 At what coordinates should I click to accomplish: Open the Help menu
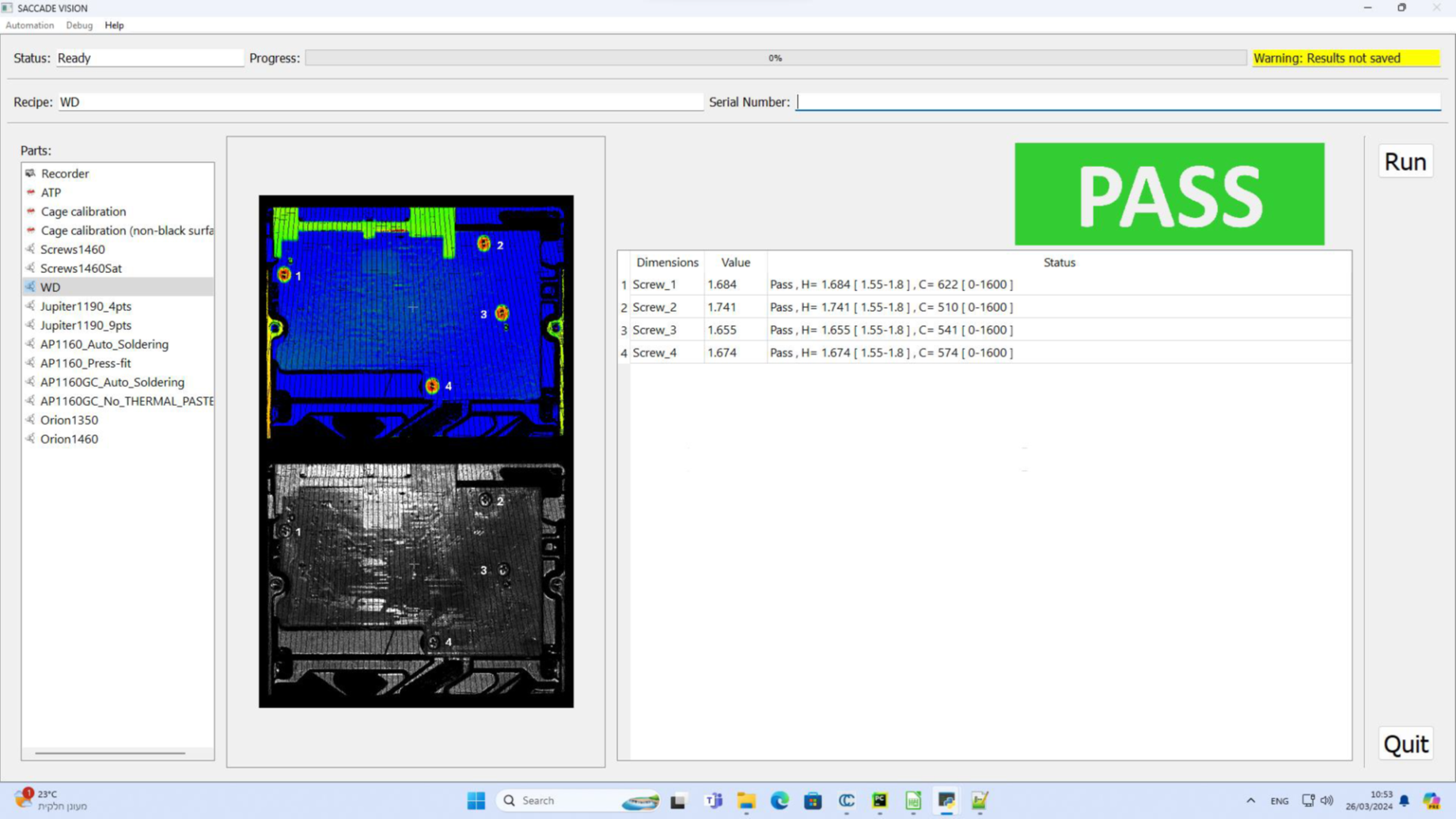[x=114, y=25]
